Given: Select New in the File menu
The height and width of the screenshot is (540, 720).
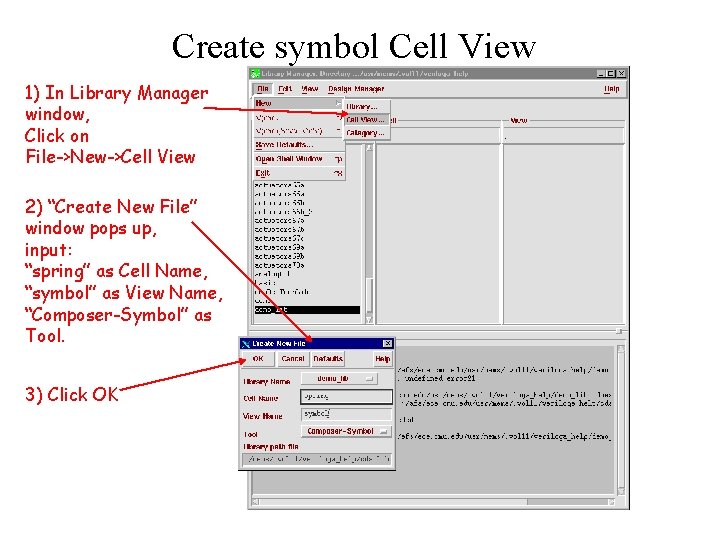Looking at the screenshot, I should 298,103.
